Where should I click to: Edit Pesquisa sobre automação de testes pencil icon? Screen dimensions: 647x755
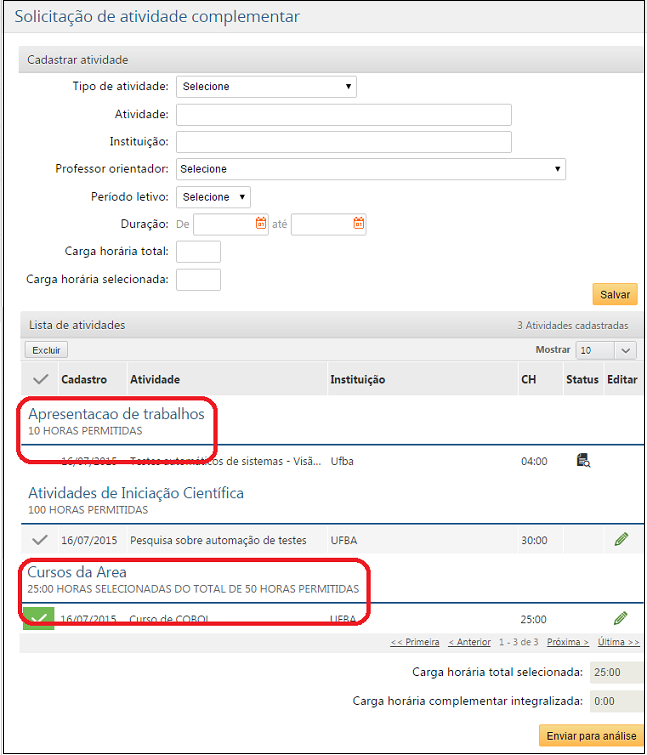click(621, 539)
